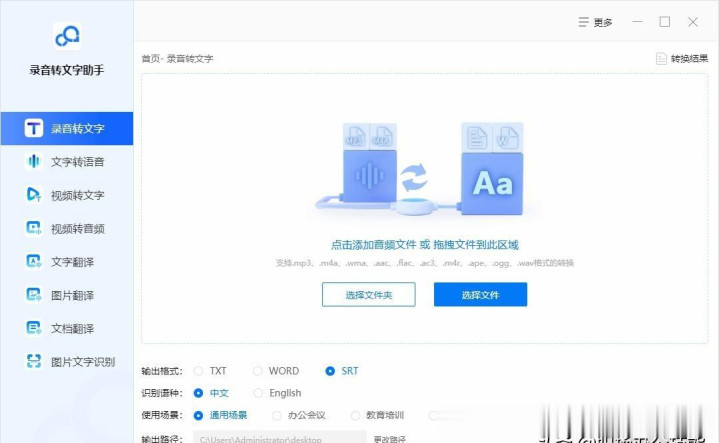Click the app logo above 录音转文字助手
Image resolution: width=719 pixels, height=443 pixels.
click(x=67, y=37)
